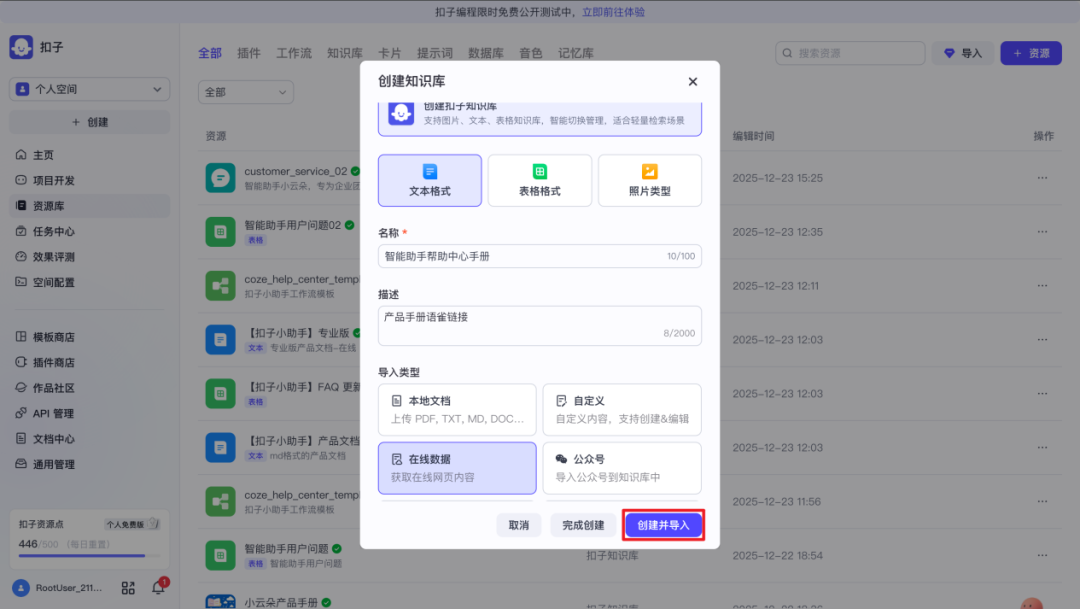Click the customer_service_02 resource icon
Image resolution: width=1080 pixels, height=609 pixels.
[220, 178]
